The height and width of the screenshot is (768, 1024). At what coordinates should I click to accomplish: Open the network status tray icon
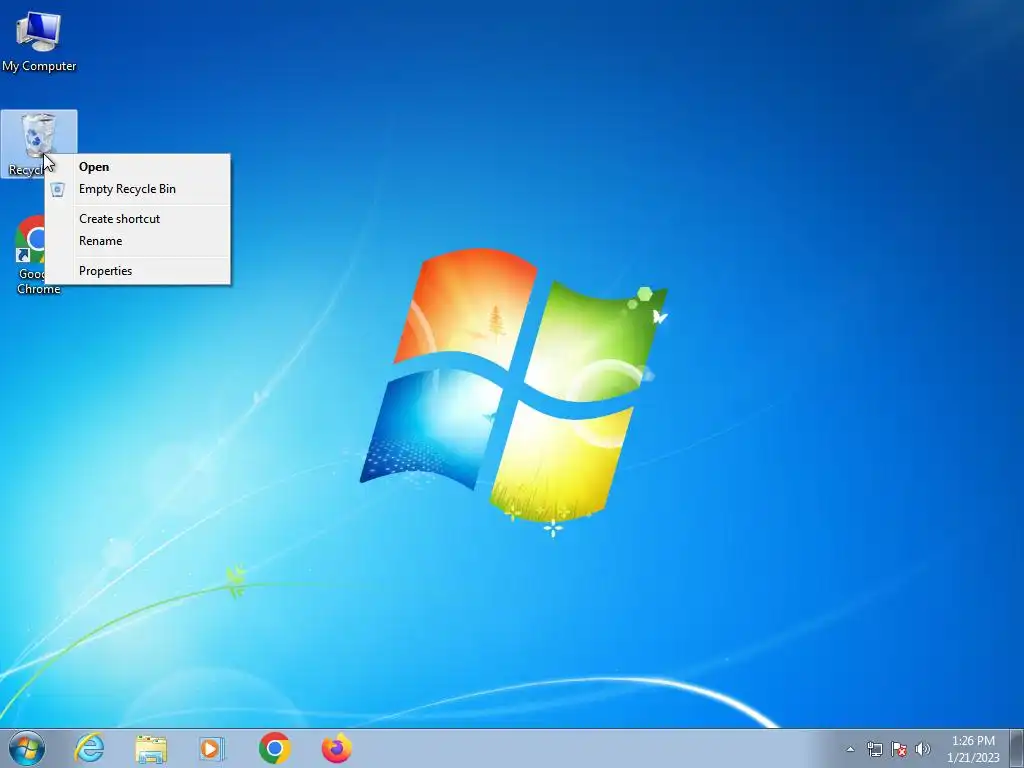click(874, 749)
